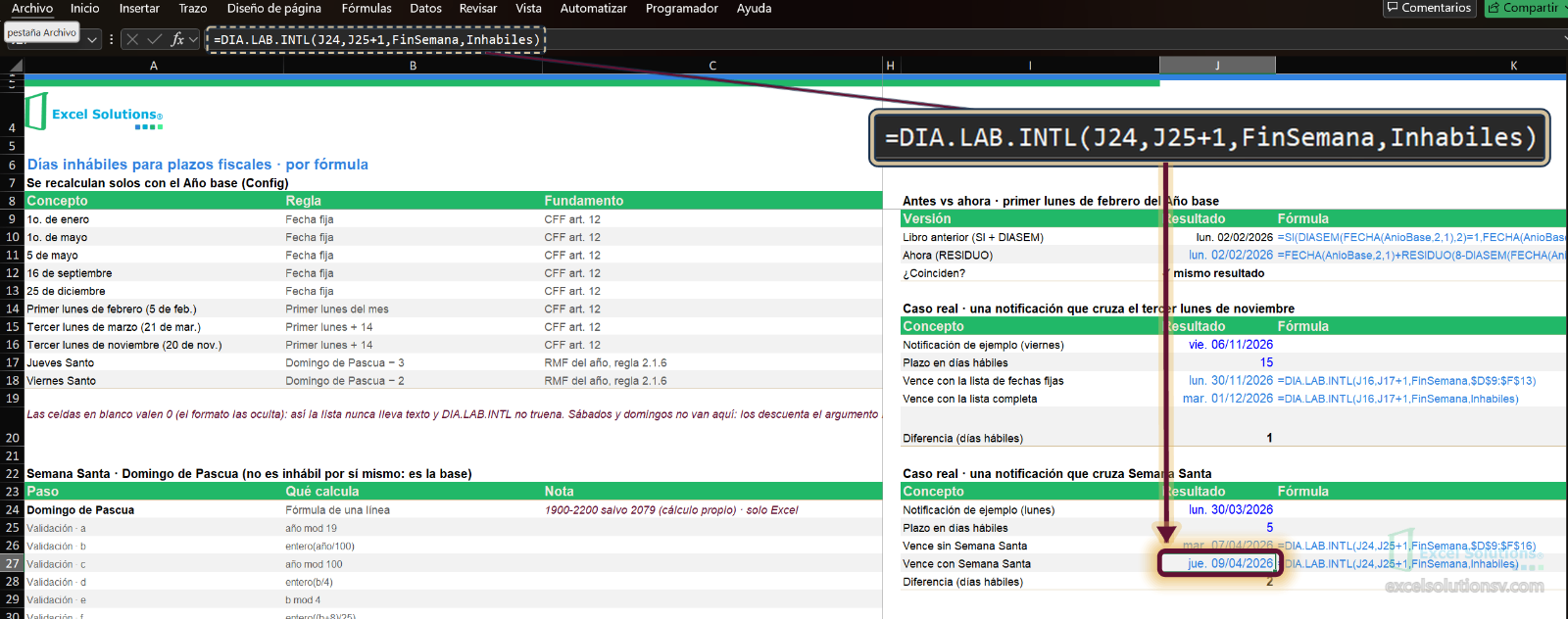Image resolution: width=1568 pixels, height=619 pixels.
Task: Click the formula bar options dots
Action: tap(112, 39)
